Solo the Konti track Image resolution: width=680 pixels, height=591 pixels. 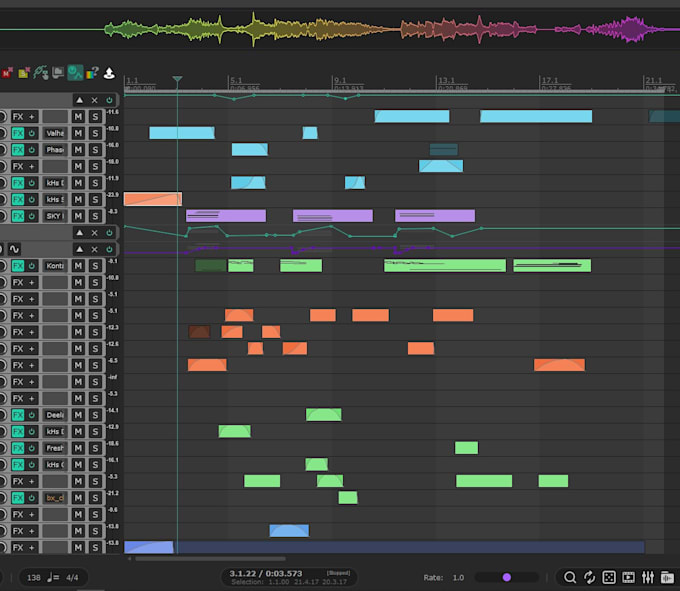click(x=95, y=266)
